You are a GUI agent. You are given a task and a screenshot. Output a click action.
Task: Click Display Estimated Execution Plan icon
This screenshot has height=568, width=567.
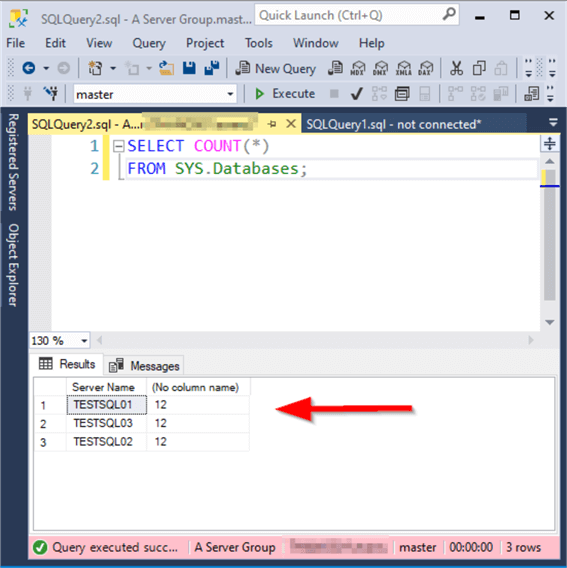(379, 94)
